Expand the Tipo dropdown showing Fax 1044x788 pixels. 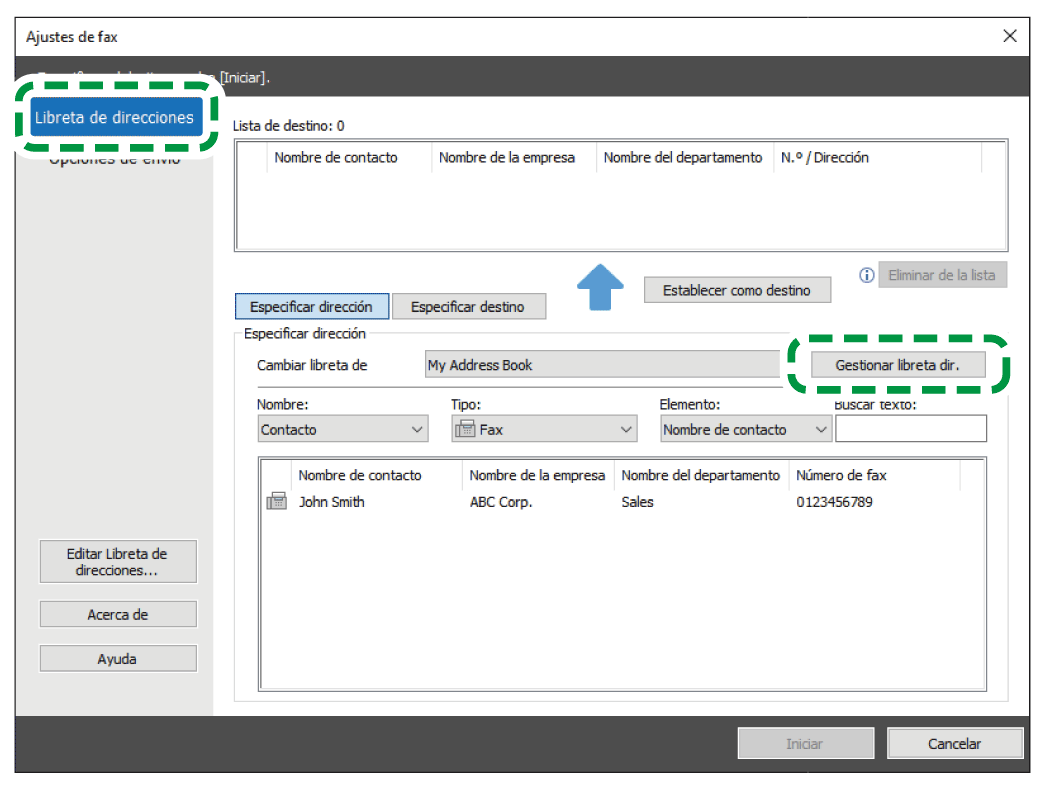click(544, 430)
